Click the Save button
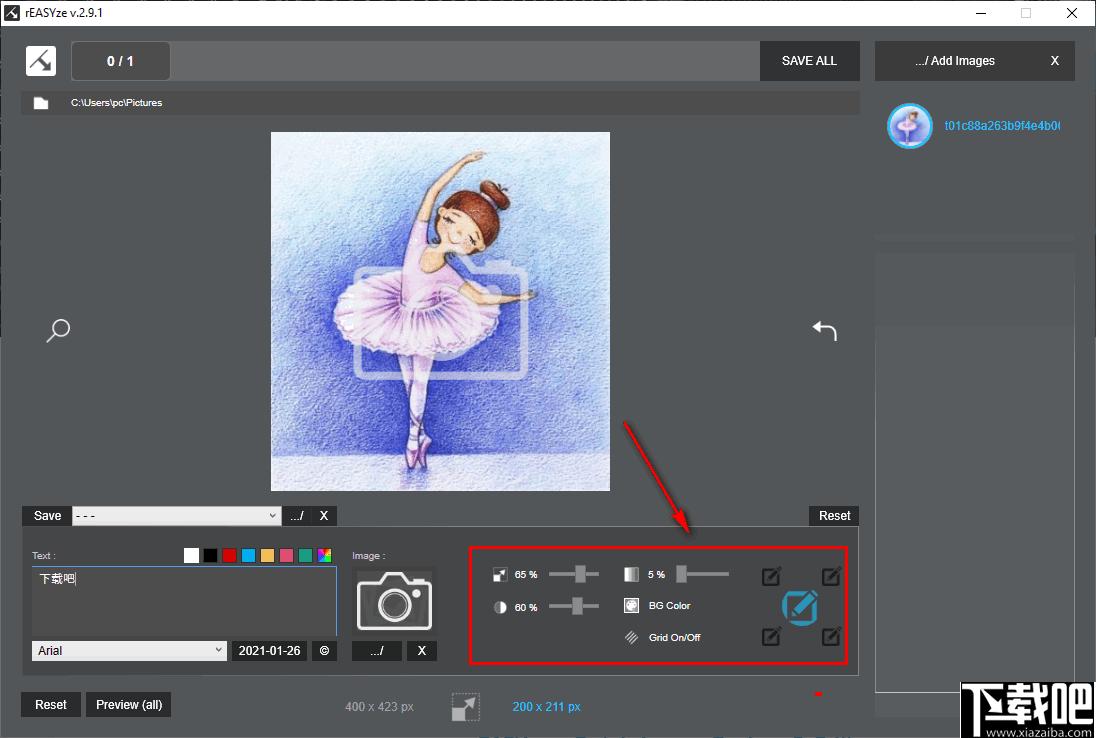 tap(47, 516)
